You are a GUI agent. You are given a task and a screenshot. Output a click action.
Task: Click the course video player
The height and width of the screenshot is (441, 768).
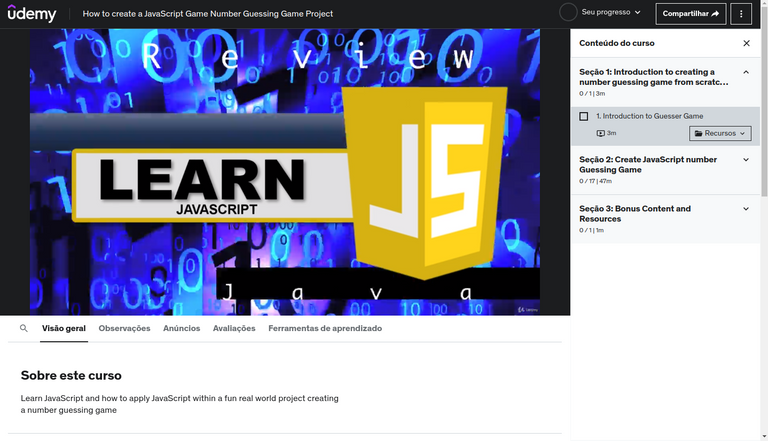point(285,172)
